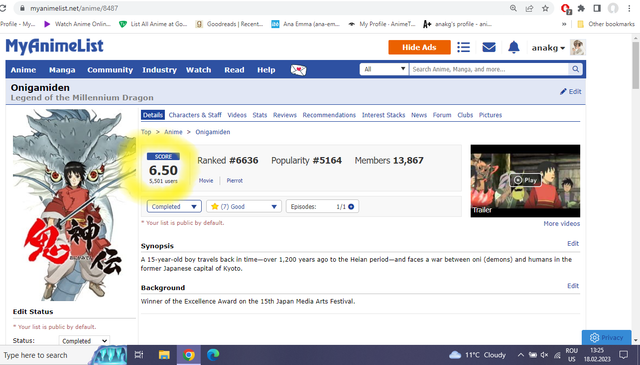
Task: Open the notifications bell icon
Action: [x=513, y=47]
